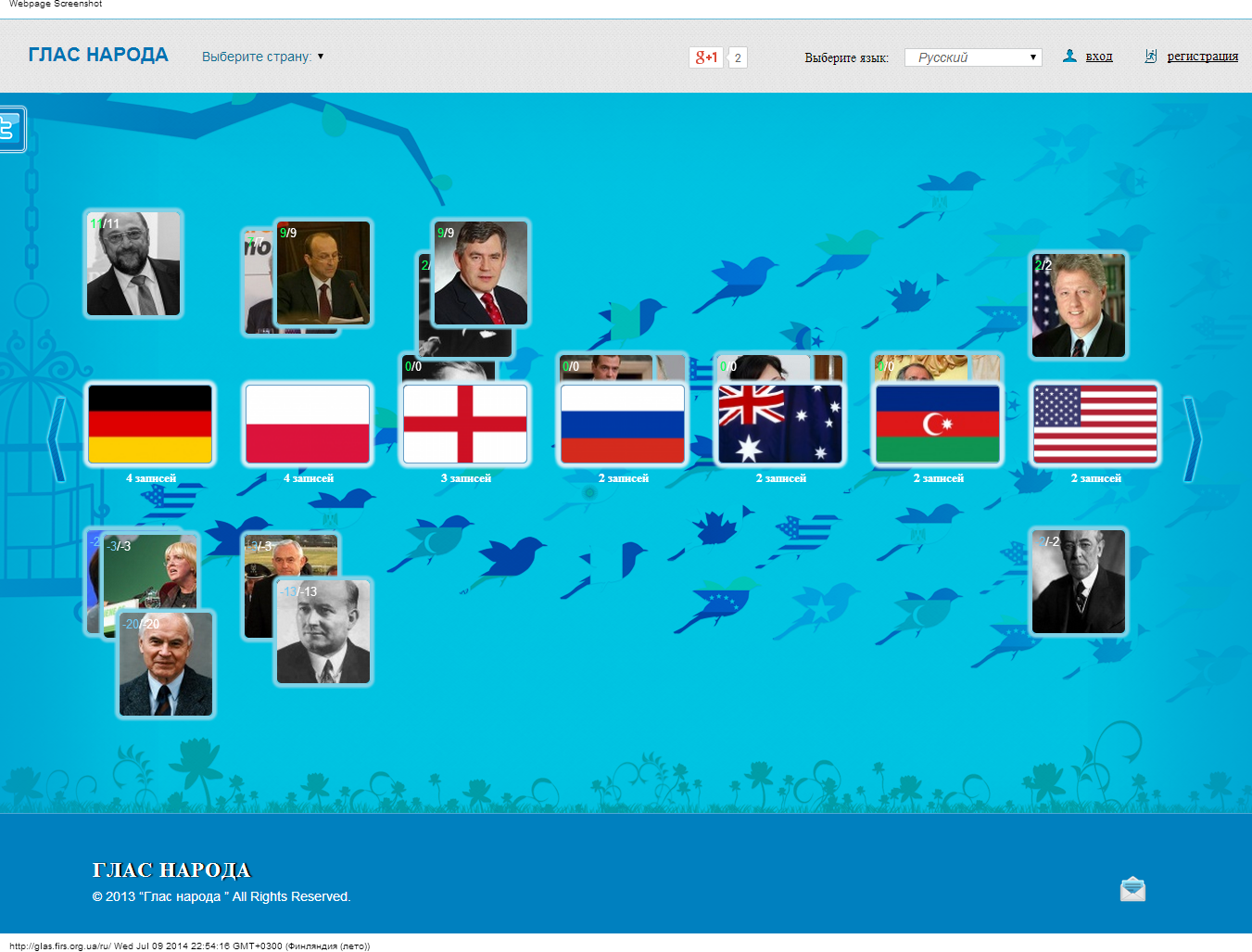Click the user login icon

click(1069, 56)
